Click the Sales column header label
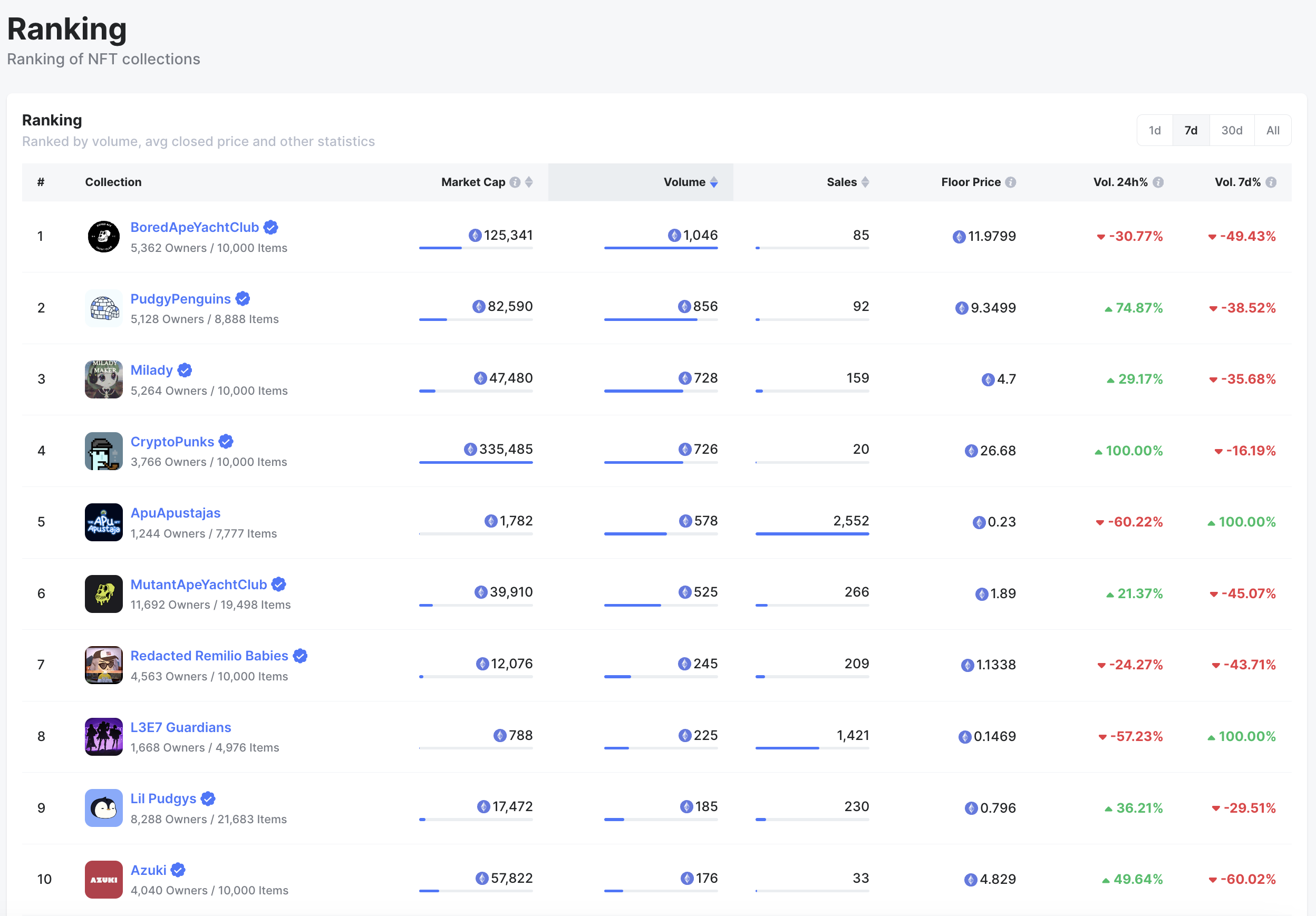Viewport: 1316px width, 916px height. pos(841,182)
